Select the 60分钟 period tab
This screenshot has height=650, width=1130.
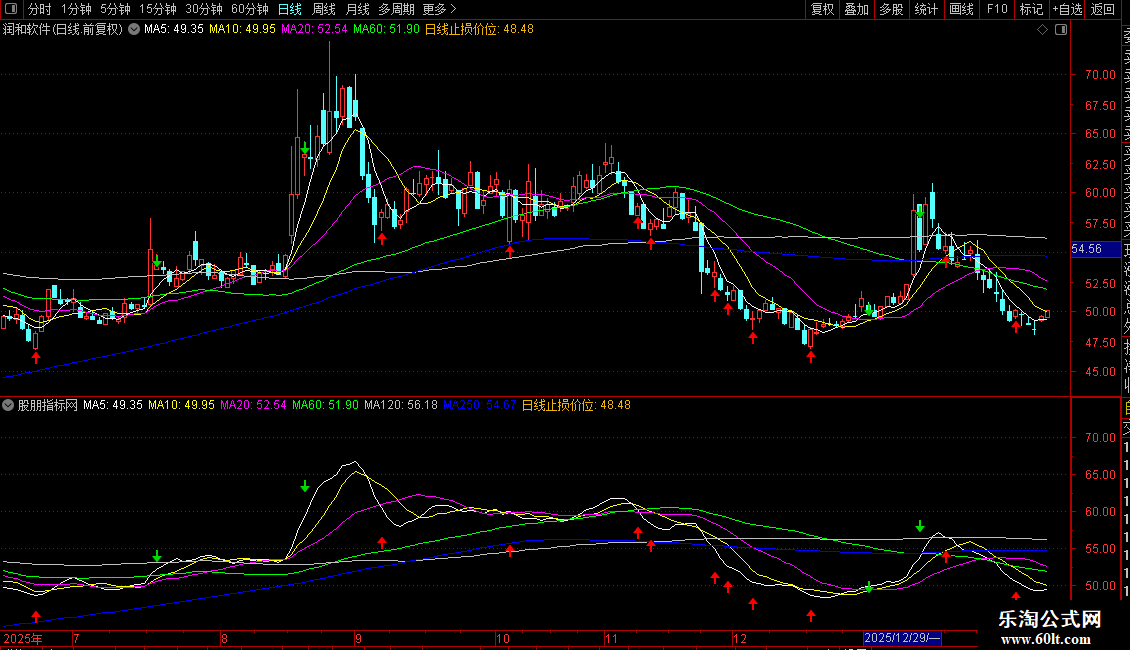tap(250, 9)
